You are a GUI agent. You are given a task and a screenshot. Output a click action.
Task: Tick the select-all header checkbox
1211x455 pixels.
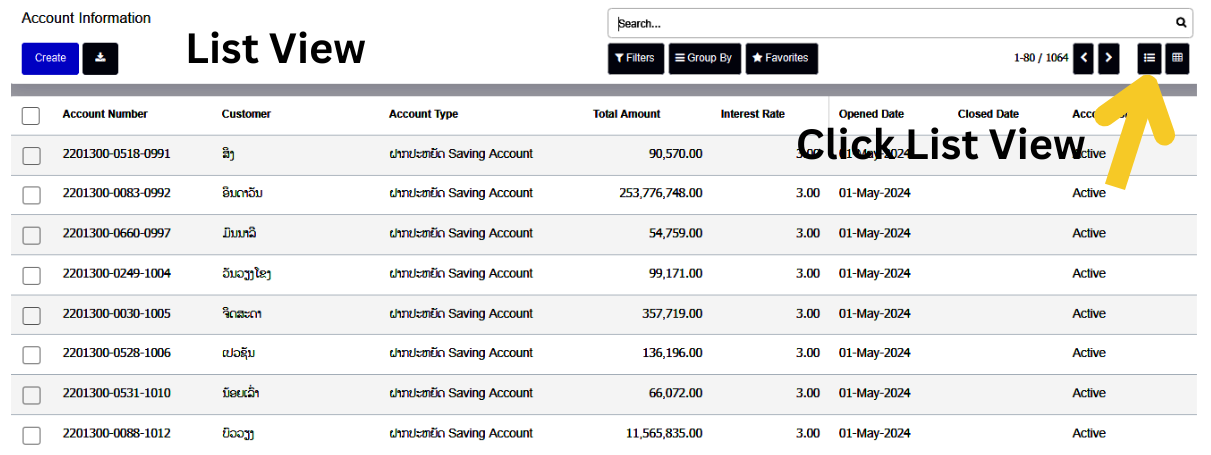tap(31, 116)
